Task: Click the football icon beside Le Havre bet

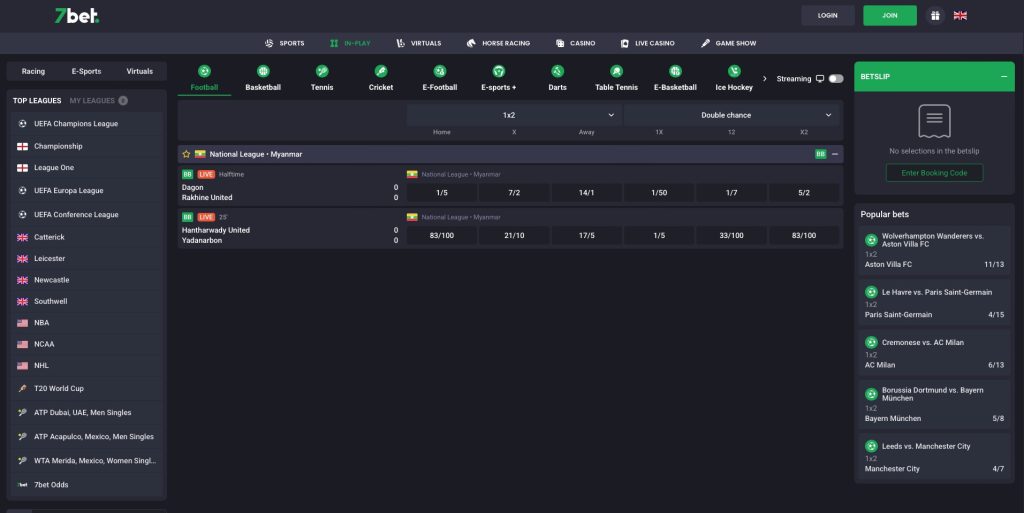Action: (871, 292)
